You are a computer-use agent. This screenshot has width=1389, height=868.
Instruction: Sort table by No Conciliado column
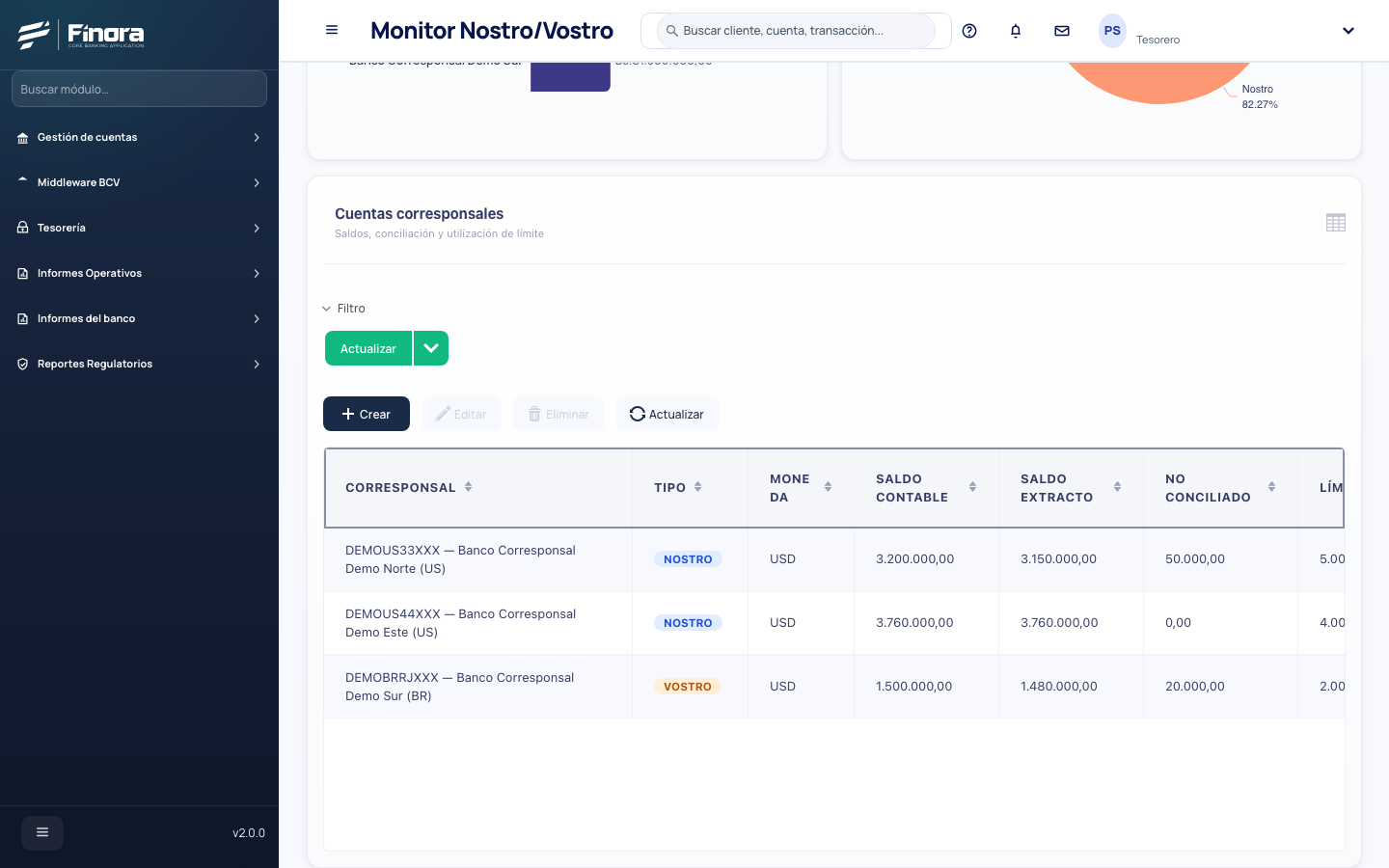pos(1271,487)
